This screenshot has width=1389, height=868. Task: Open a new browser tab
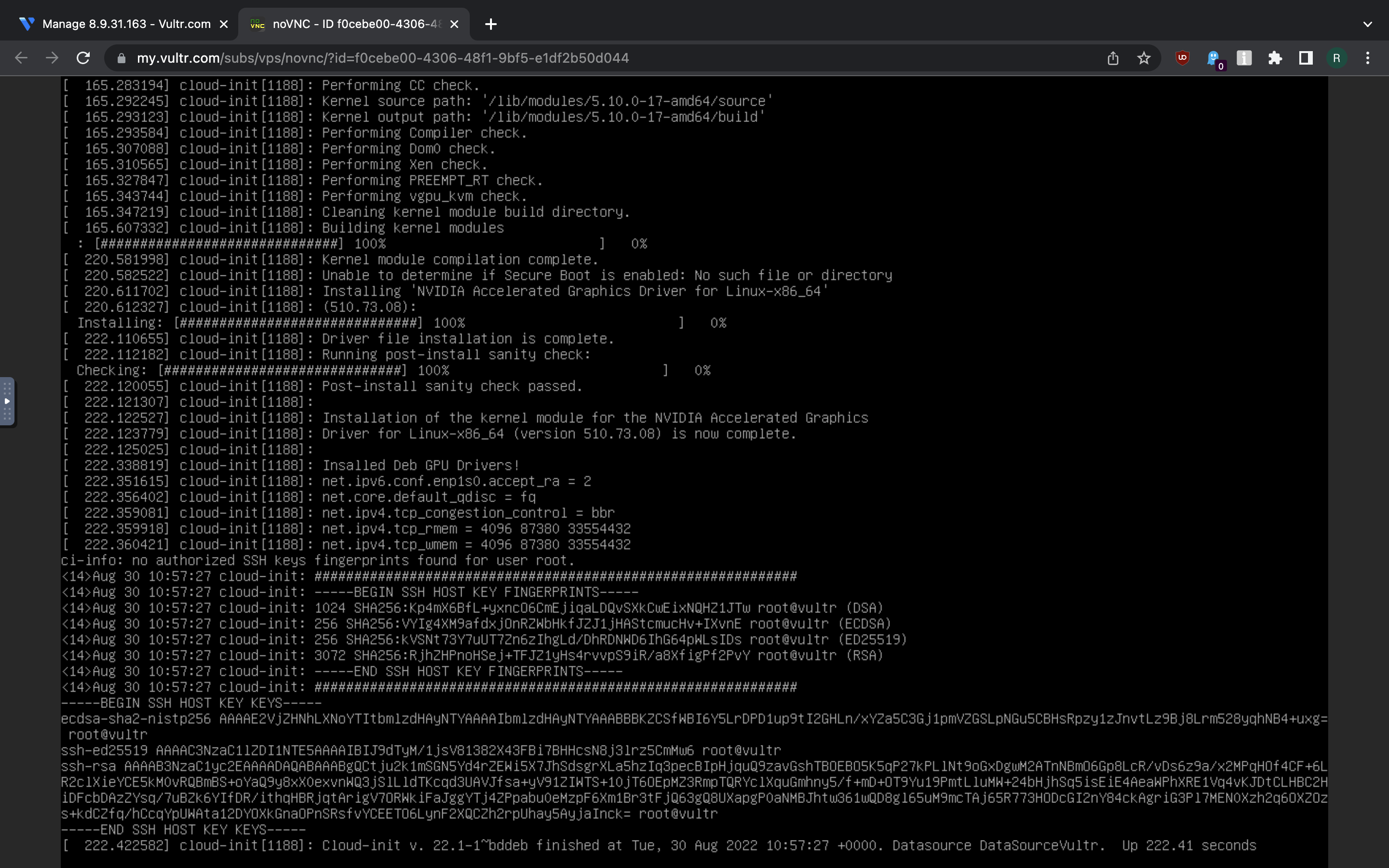[x=491, y=24]
